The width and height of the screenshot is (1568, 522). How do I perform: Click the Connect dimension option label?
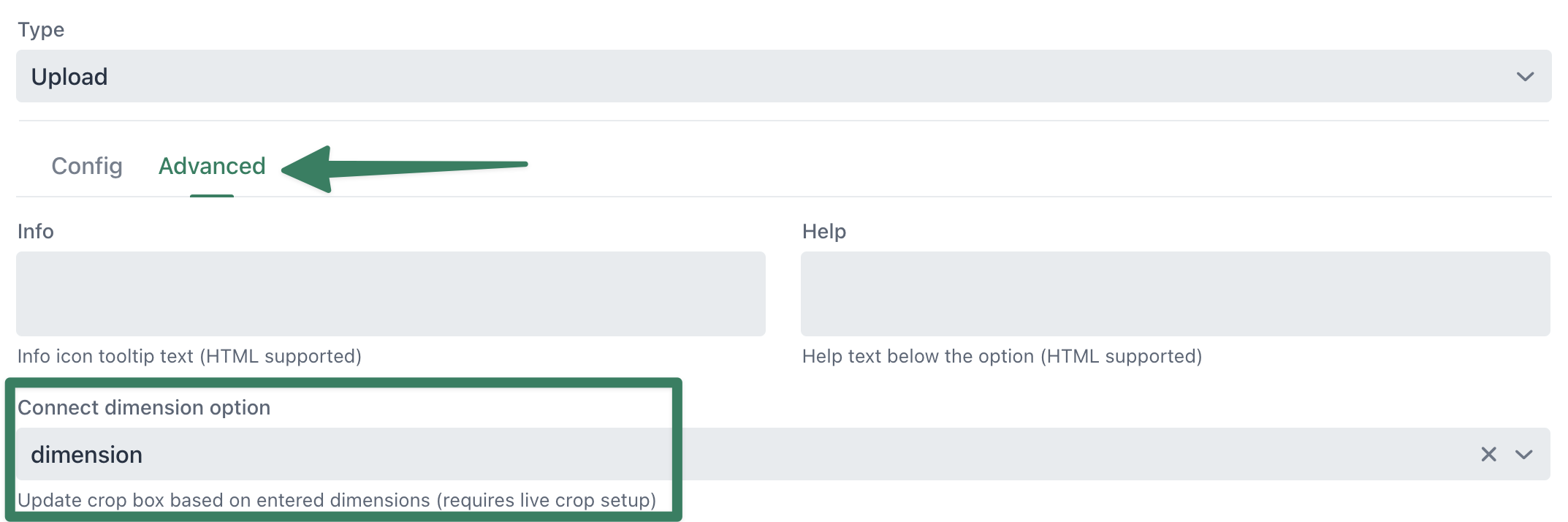[x=143, y=407]
